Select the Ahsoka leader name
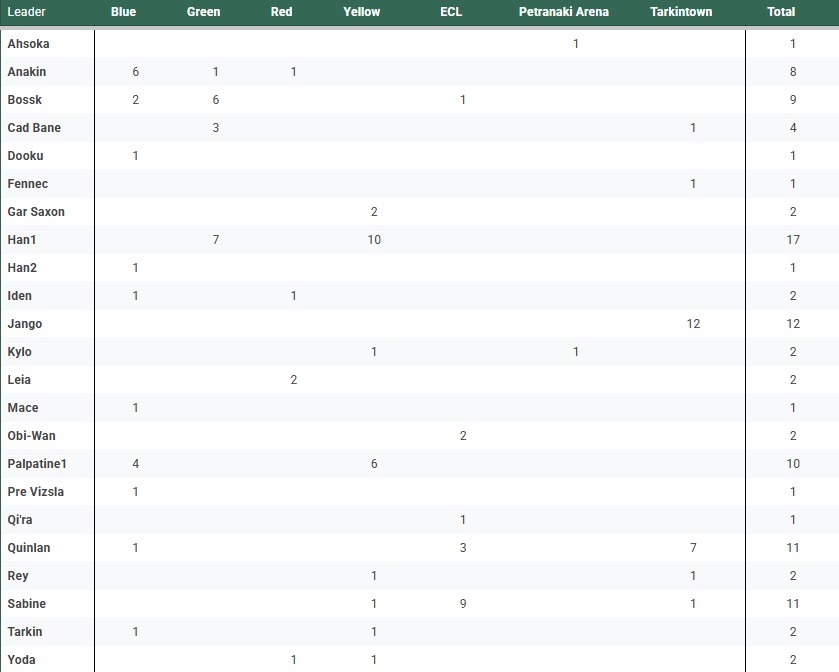Image resolution: width=839 pixels, height=672 pixels. (x=28, y=44)
